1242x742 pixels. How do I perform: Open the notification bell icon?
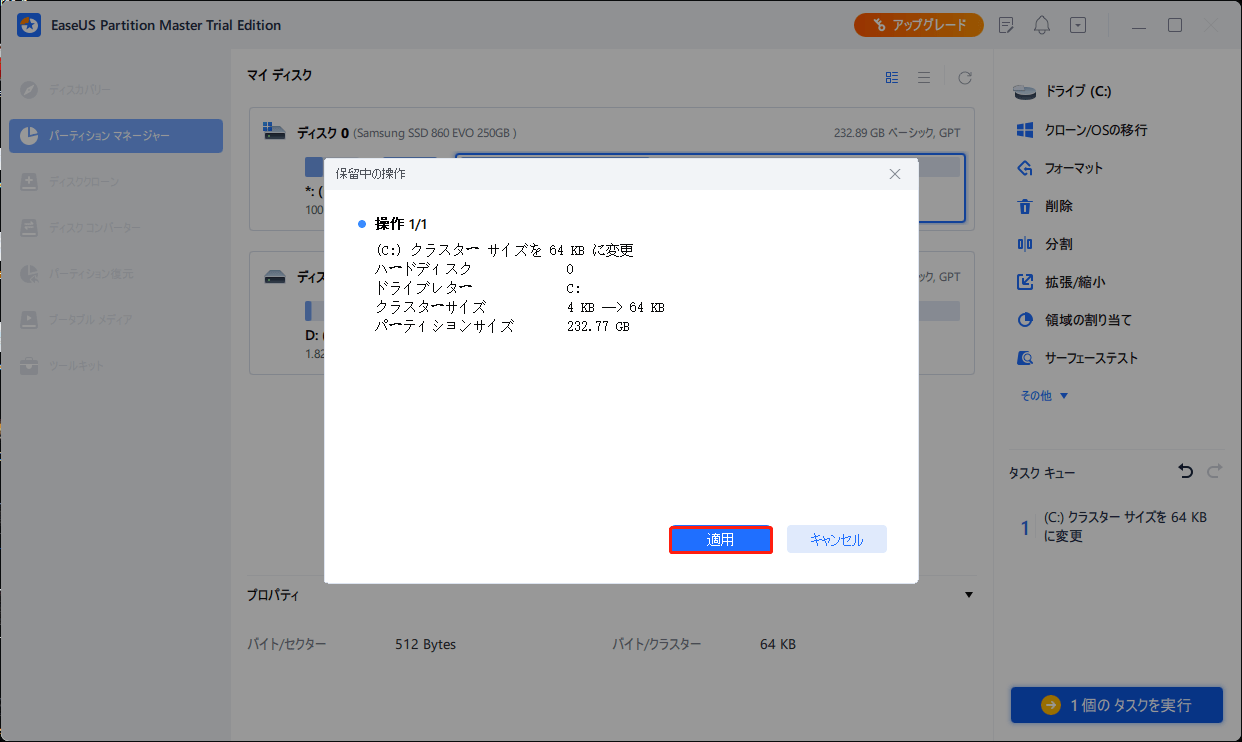(x=1042, y=25)
